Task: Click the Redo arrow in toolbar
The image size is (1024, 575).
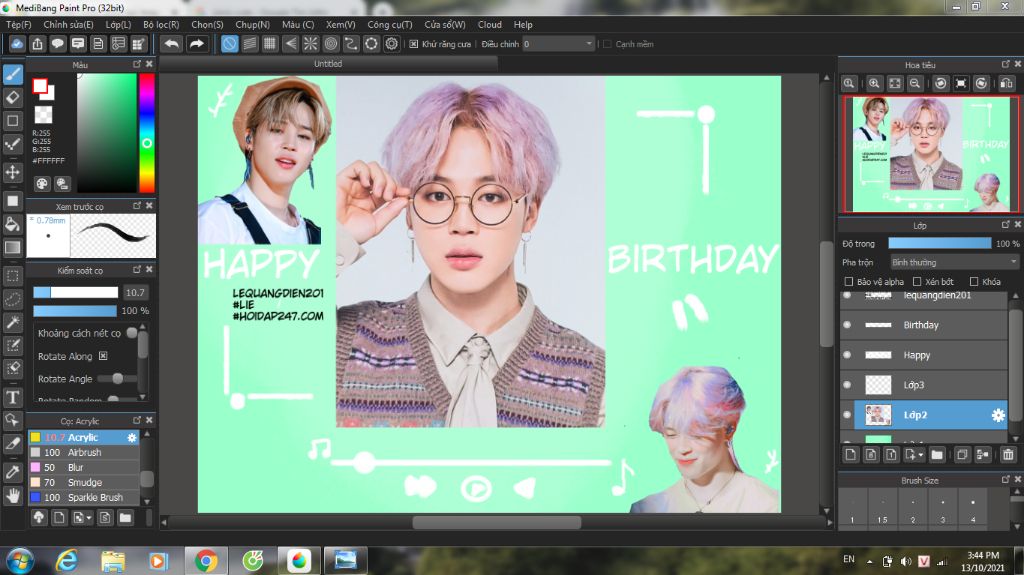Action: click(197, 44)
